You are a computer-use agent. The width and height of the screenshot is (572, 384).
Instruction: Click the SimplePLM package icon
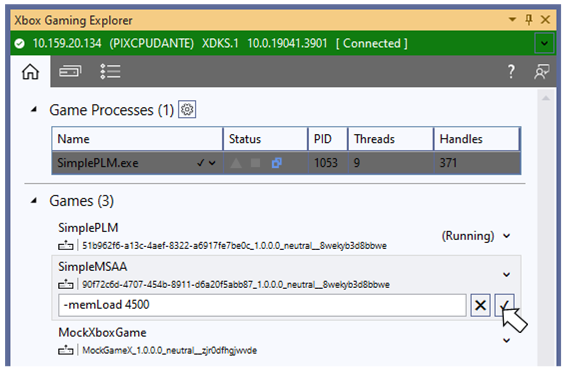pyautogui.click(x=66, y=245)
